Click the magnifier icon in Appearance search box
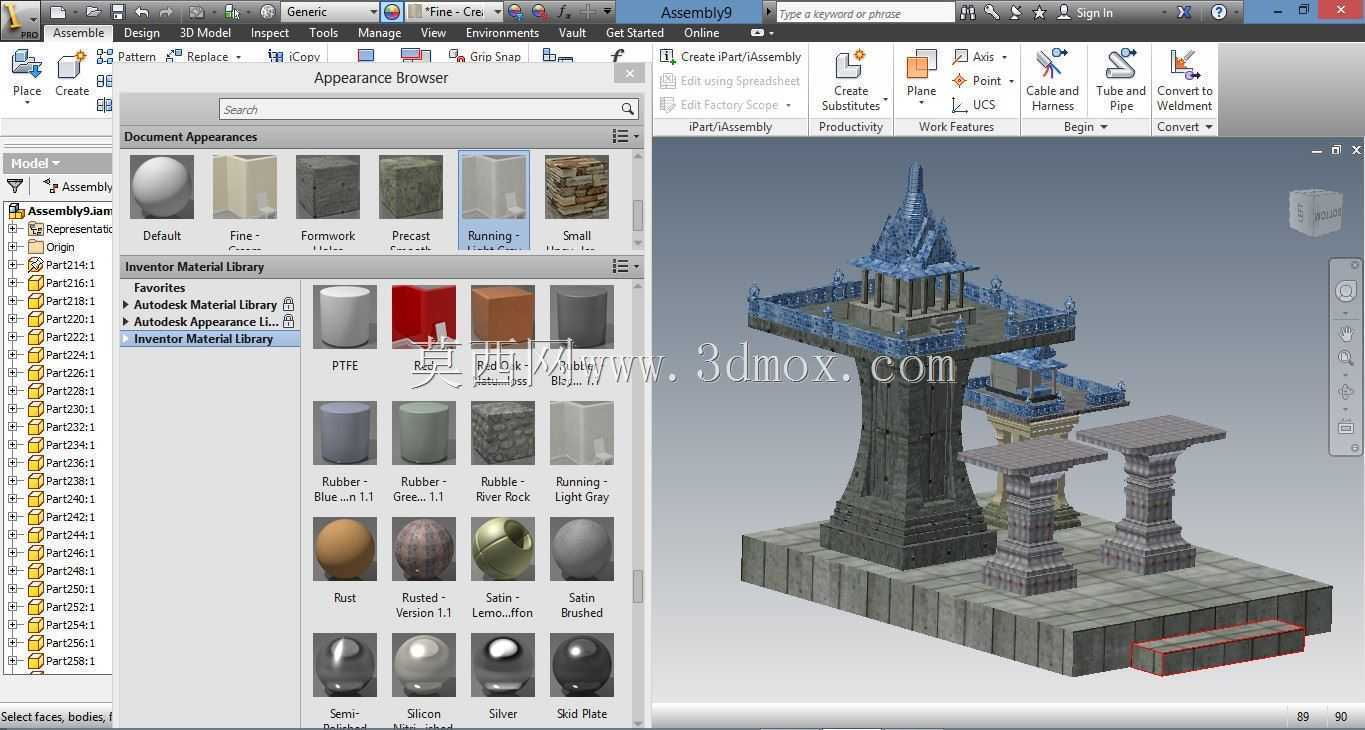Screen dimensions: 1365x730 click(628, 109)
